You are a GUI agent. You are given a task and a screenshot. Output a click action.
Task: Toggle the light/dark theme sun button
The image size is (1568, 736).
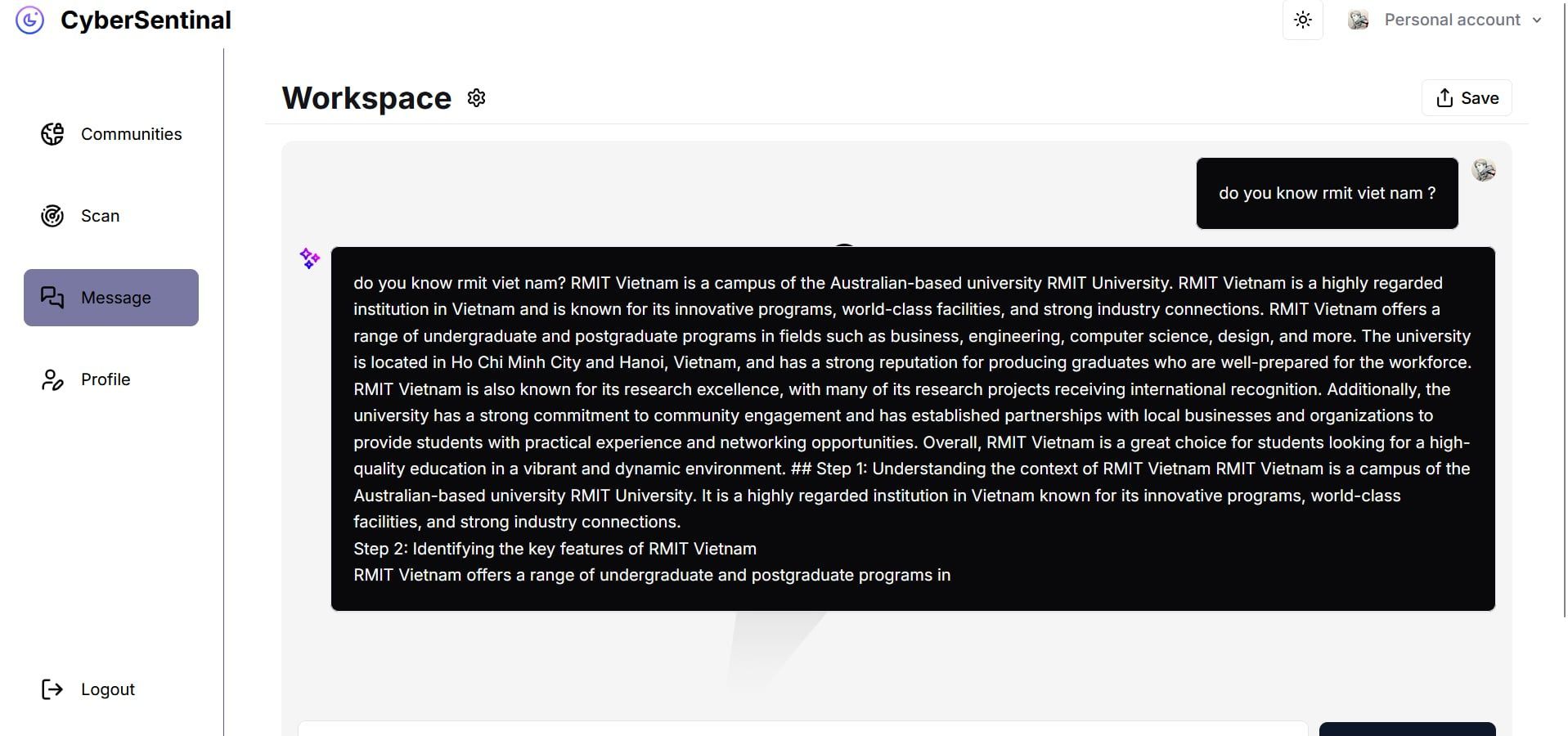[x=1302, y=20]
